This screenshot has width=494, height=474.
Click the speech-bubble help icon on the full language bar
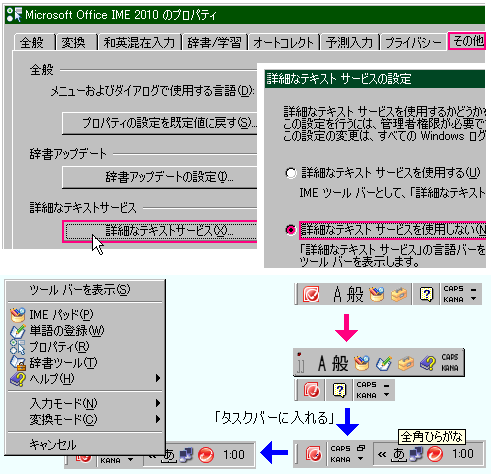426,294
